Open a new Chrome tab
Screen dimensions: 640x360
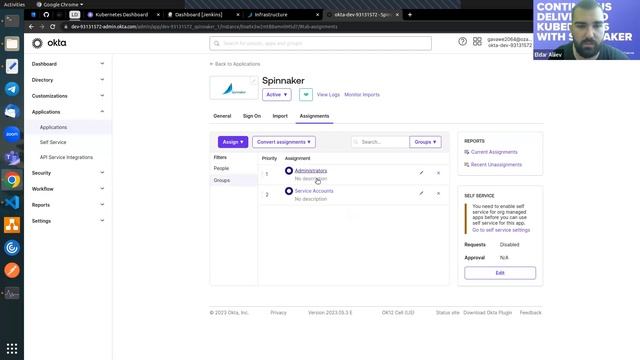410,15
